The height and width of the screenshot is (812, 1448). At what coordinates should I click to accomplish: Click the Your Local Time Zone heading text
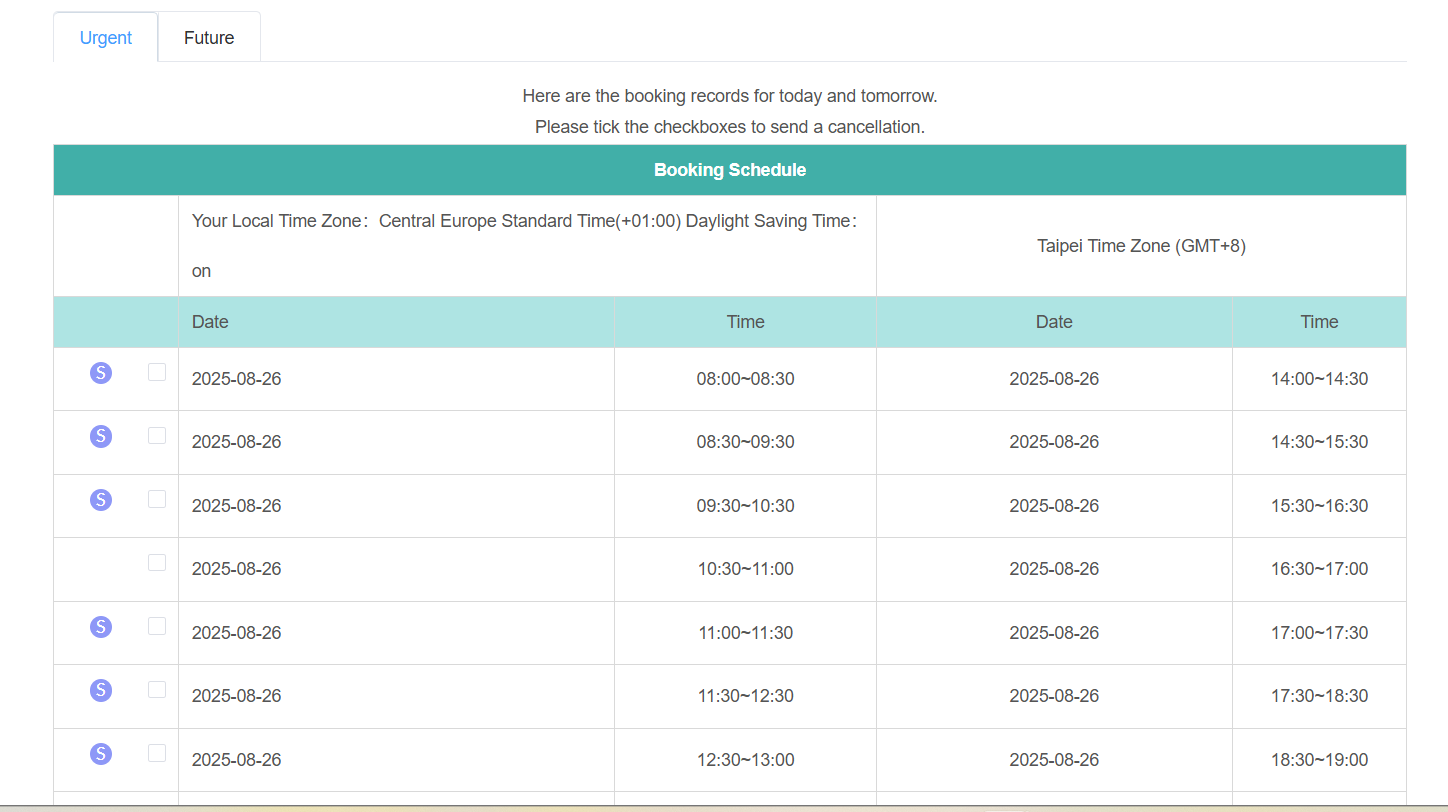coord(525,246)
